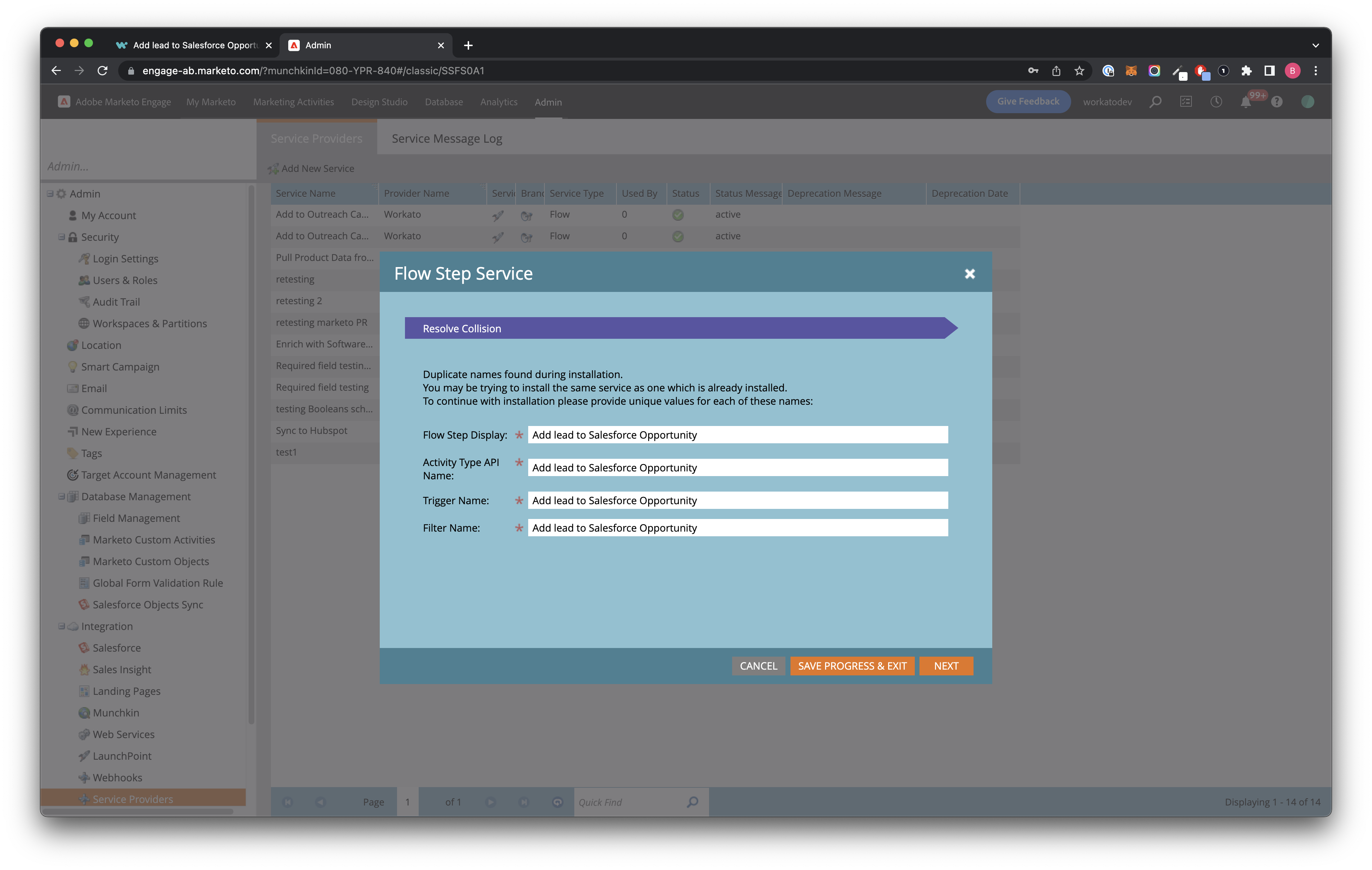1372x870 pixels.
Task: Focus the Trigger Name text field
Action: pos(737,500)
